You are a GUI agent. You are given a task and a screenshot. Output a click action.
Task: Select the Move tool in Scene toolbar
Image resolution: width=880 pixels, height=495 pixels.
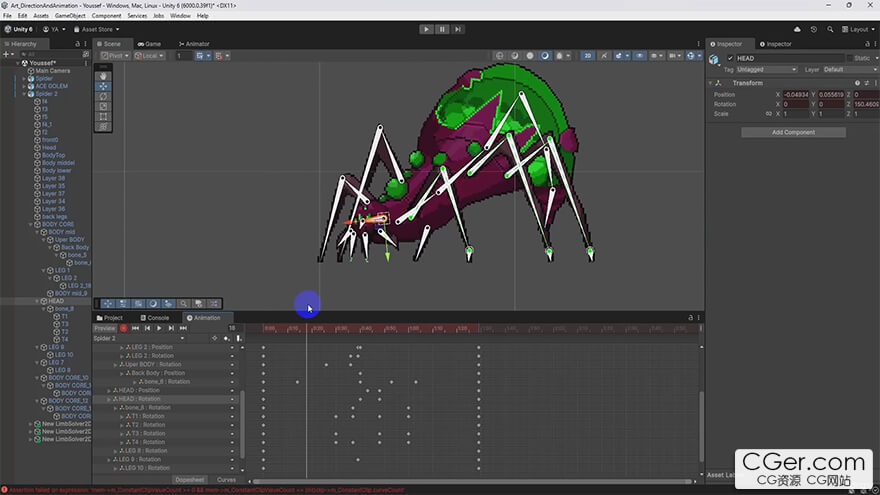coord(103,86)
